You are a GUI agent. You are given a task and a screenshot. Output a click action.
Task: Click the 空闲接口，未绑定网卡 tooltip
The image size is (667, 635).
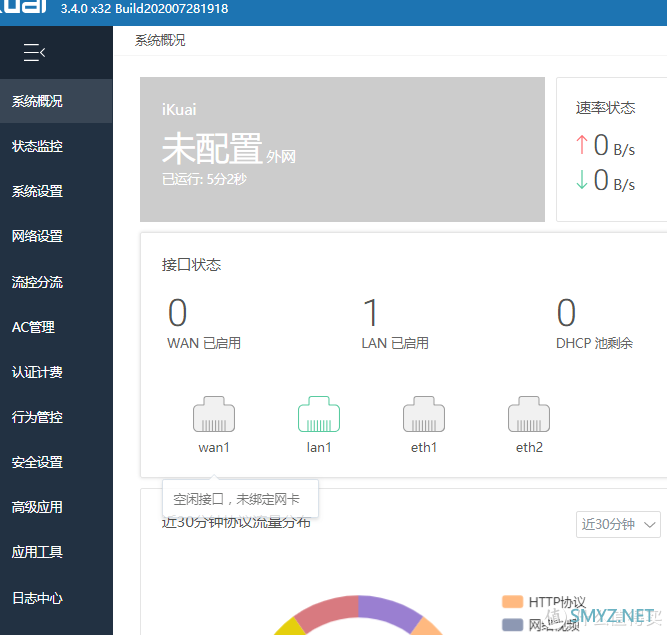pyautogui.click(x=240, y=498)
